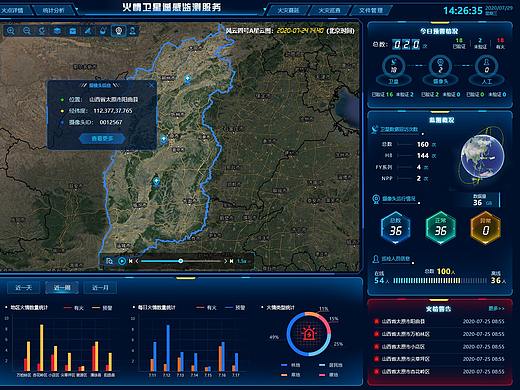Select the 近一周 time range tab
This screenshot has height=390, width=520.
tap(62, 287)
